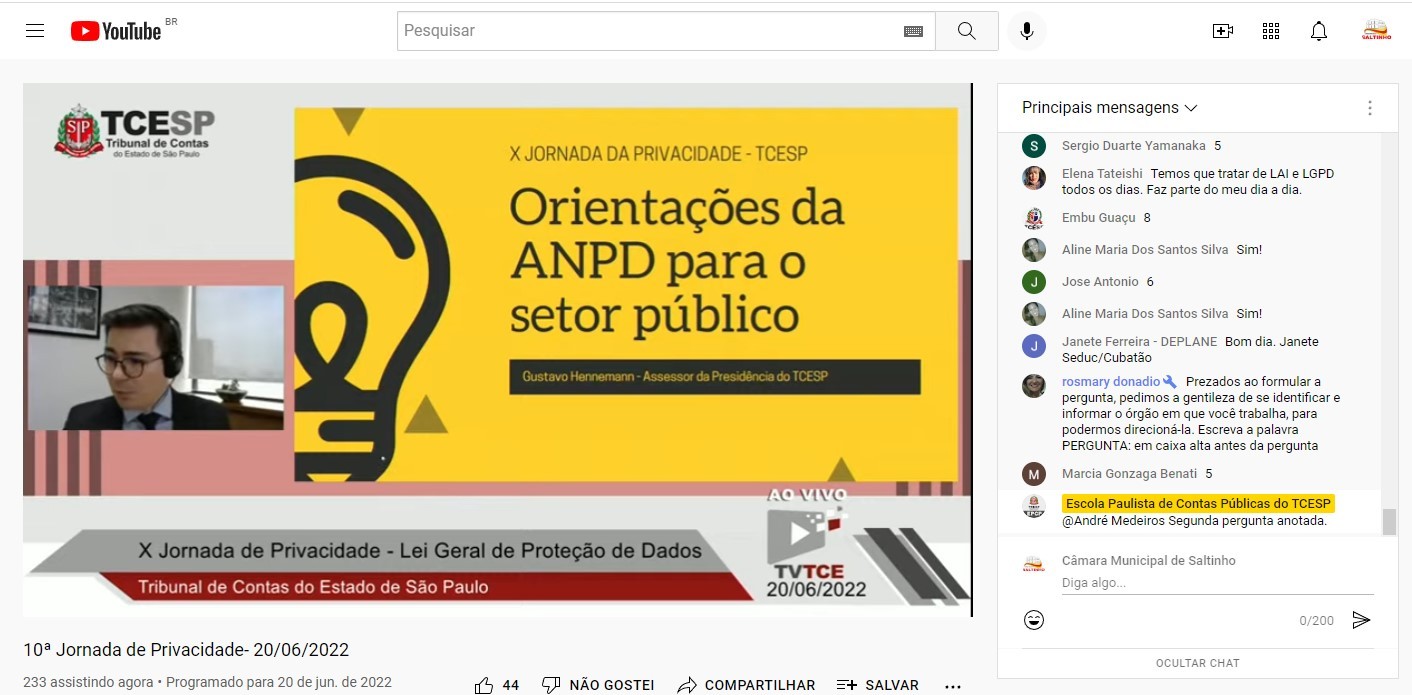Viewport: 1412px width, 695px height.
Task: Click Elena Tateishi's profile picture
Action: [1034, 178]
